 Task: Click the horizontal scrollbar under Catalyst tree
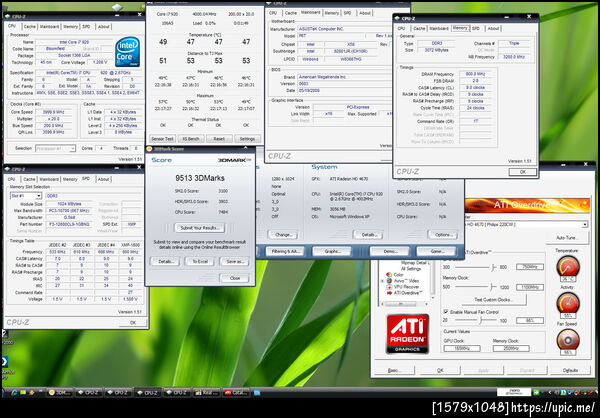[405, 304]
